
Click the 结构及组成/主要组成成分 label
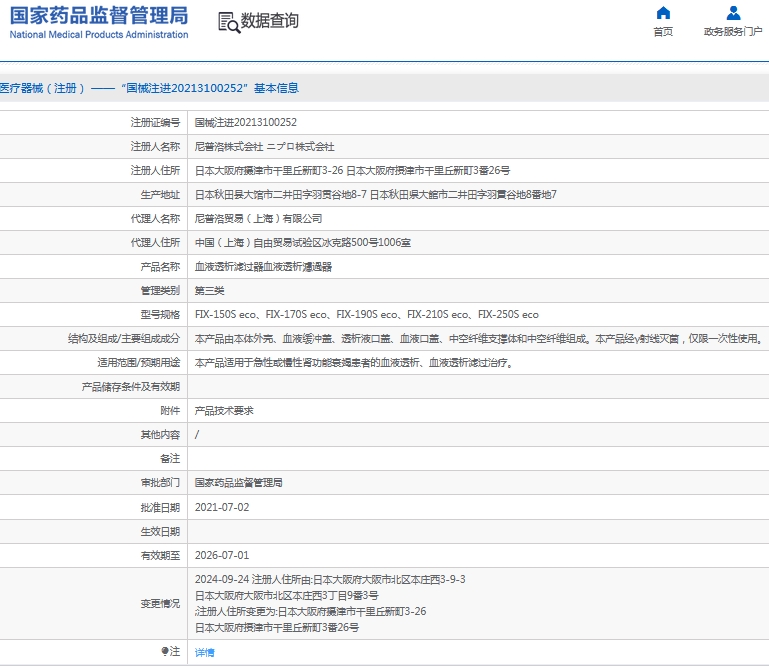coord(124,339)
